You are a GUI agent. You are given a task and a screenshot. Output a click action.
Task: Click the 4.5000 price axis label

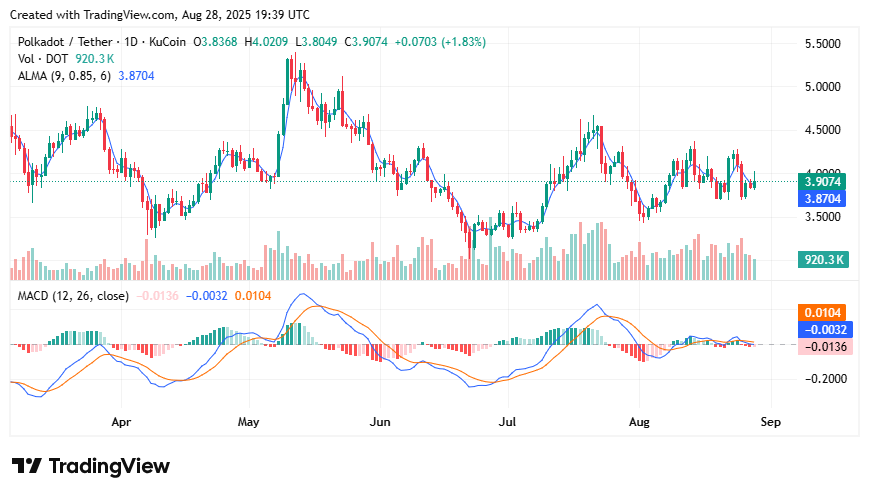[822, 130]
